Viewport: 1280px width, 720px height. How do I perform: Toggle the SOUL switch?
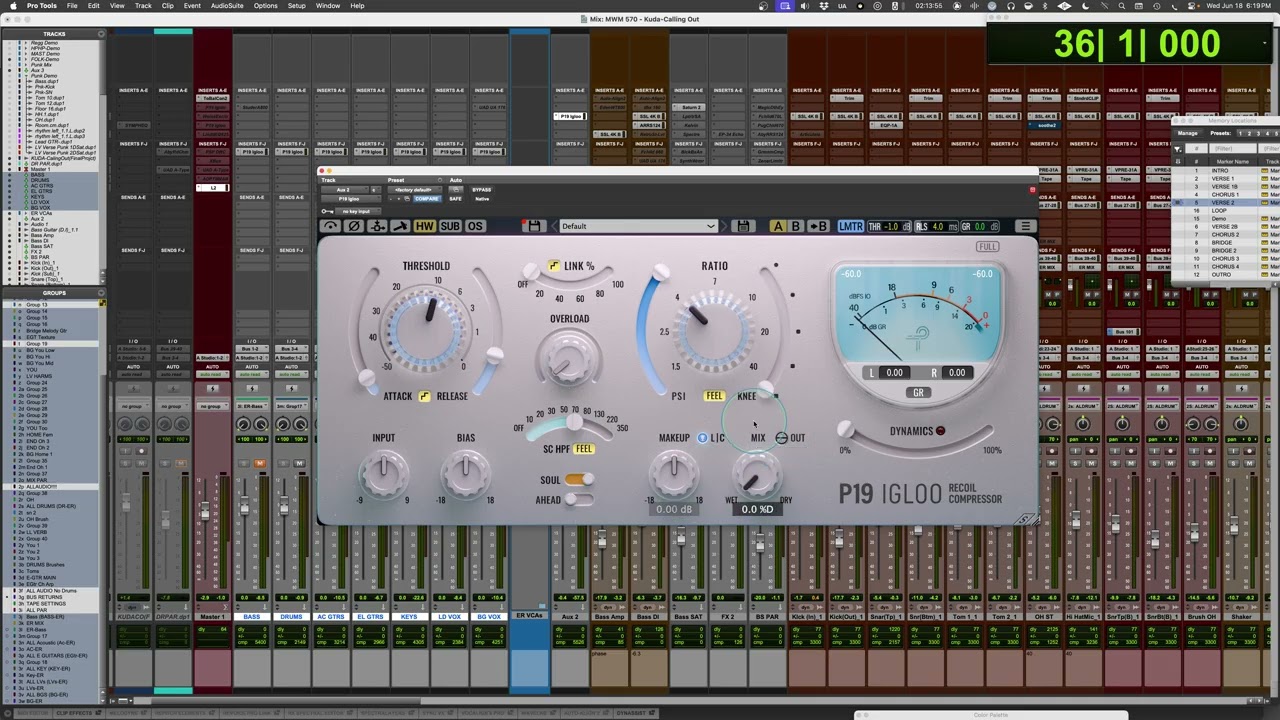pyautogui.click(x=578, y=480)
